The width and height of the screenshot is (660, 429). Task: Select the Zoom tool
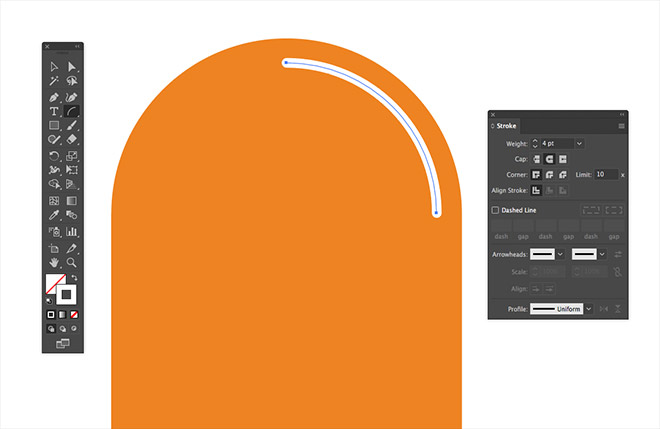coord(72,262)
